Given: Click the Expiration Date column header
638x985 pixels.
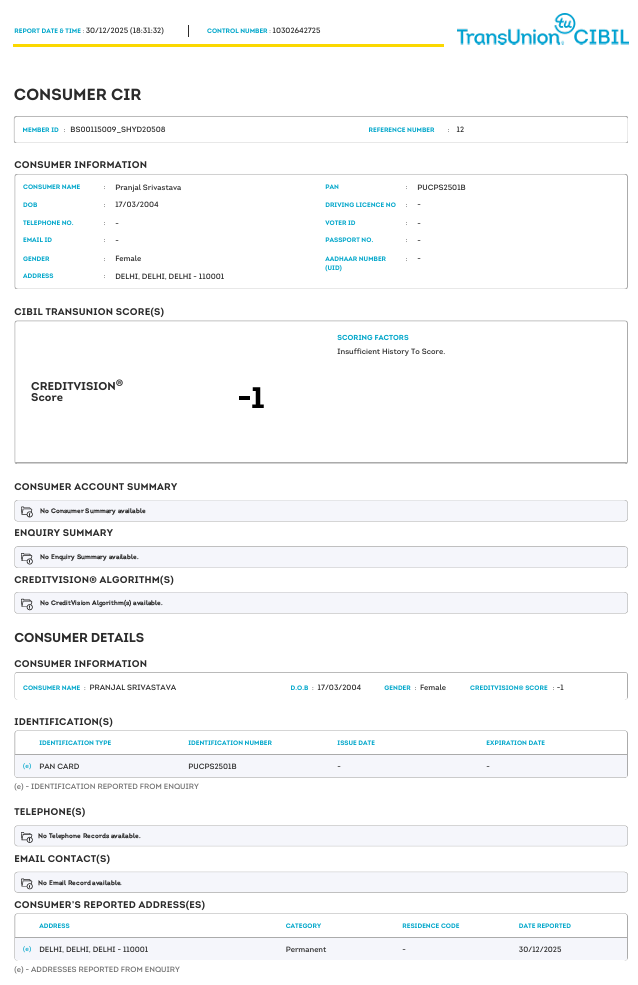Looking at the screenshot, I should click(x=515, y=743).
